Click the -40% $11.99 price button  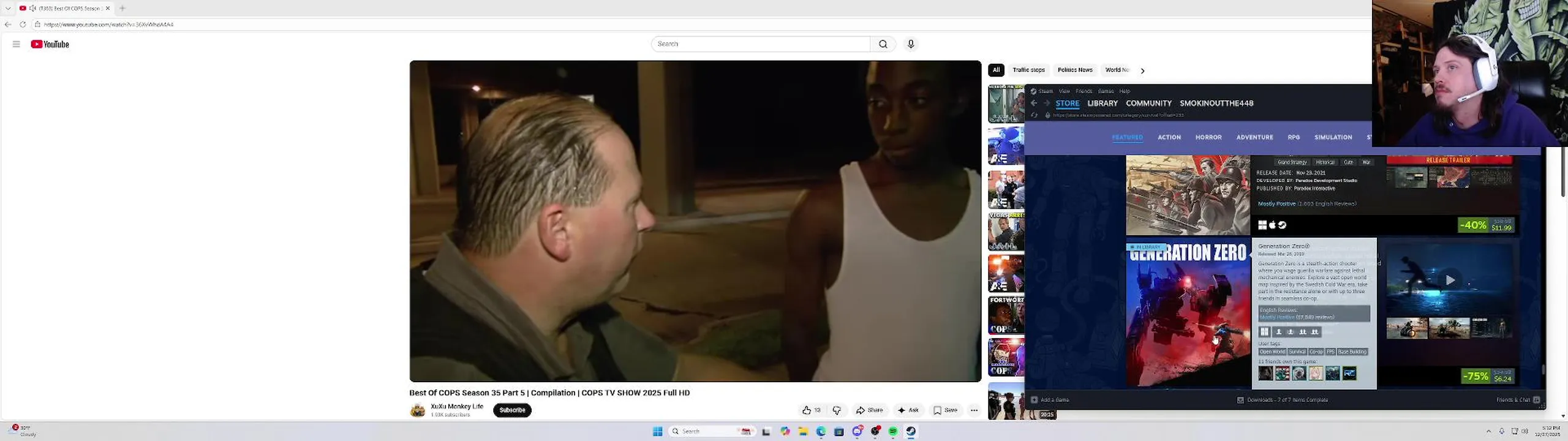pos(1486,225)
